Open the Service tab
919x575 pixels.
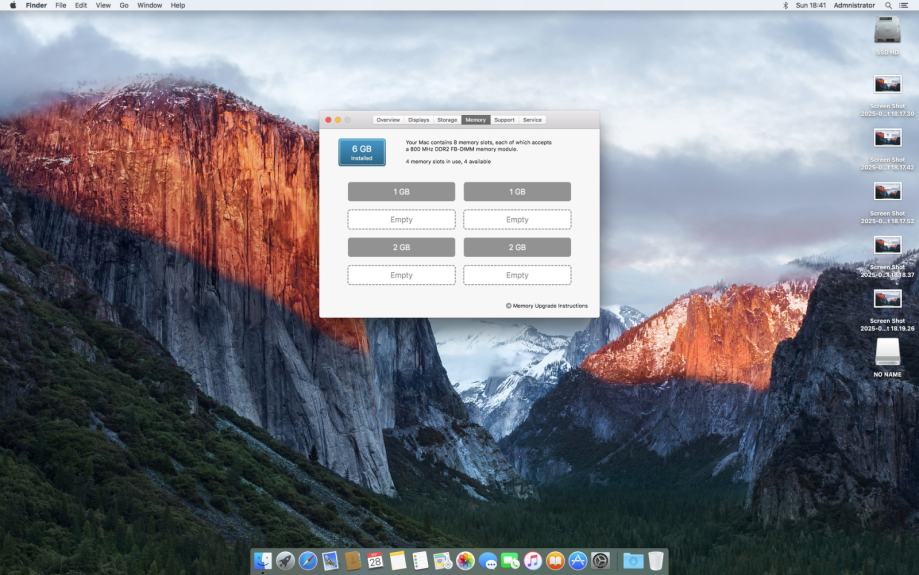[532, 120]
